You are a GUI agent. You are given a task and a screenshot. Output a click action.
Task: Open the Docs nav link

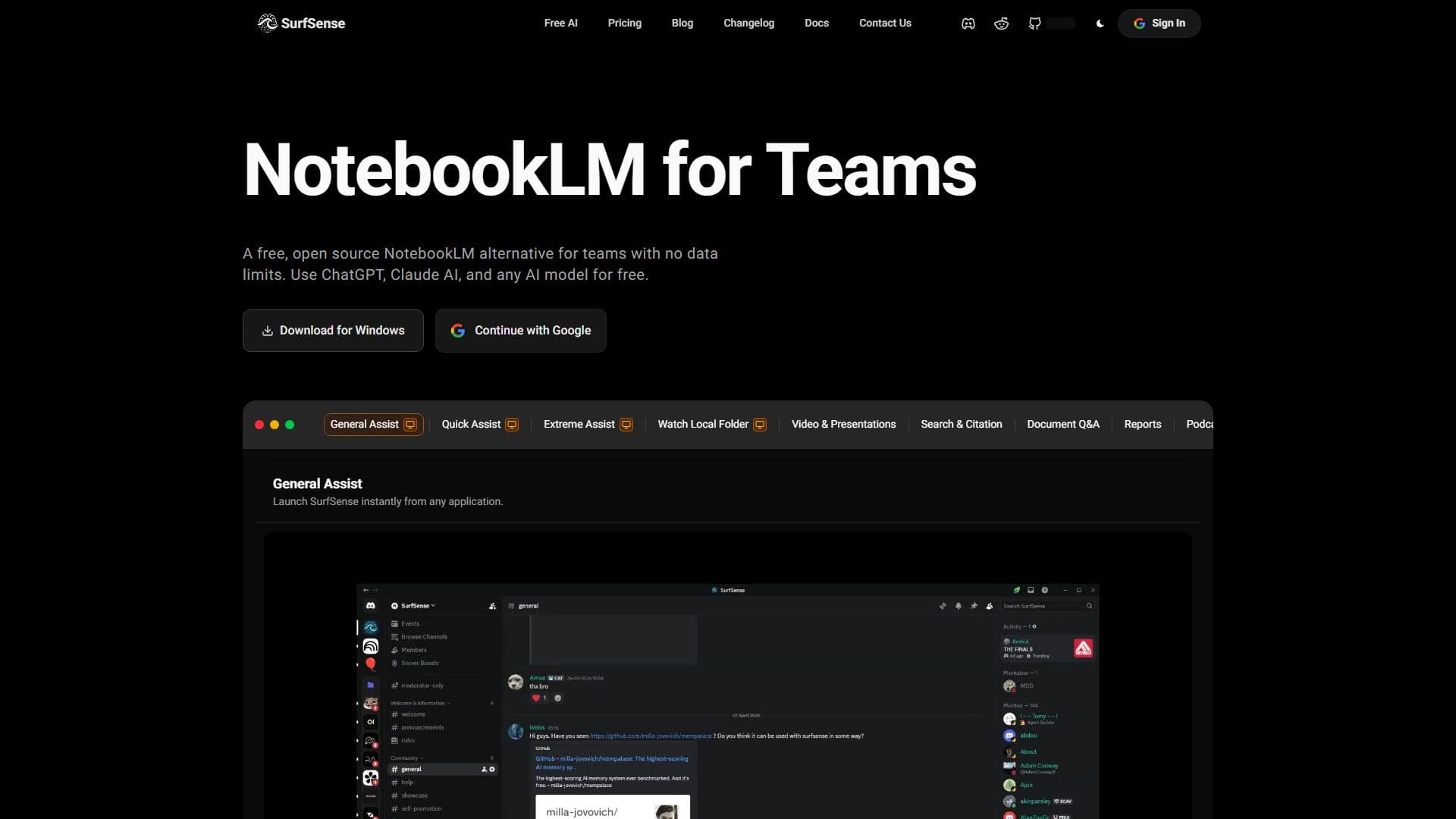coord(816,23)
